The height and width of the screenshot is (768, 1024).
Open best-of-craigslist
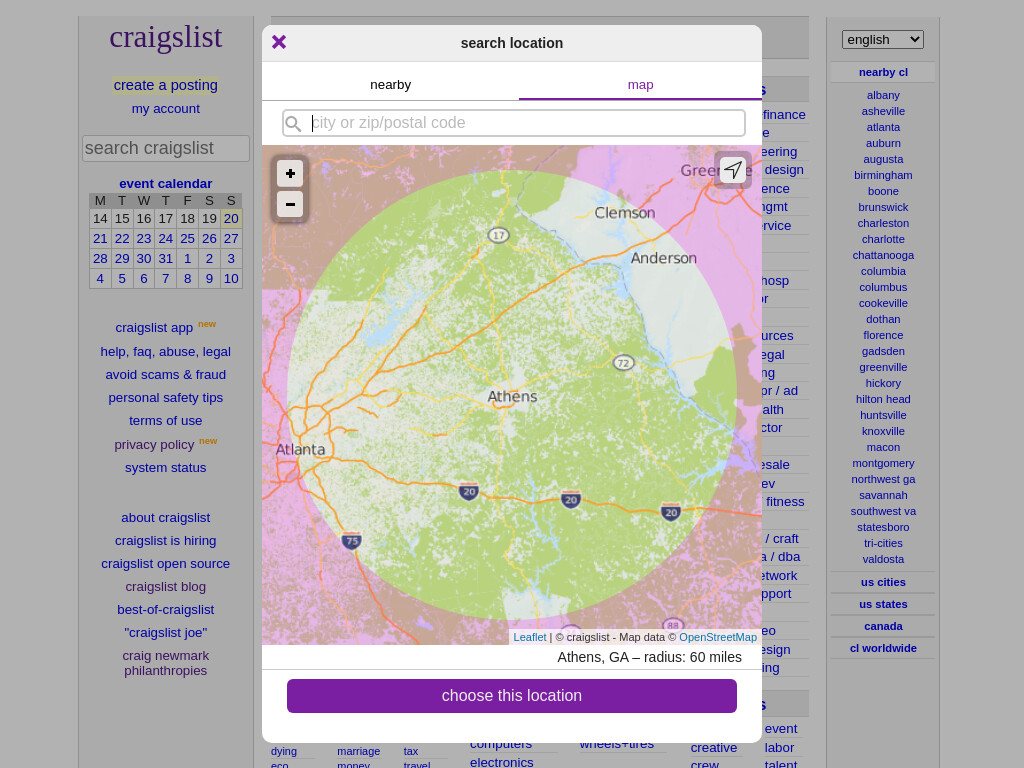click(x=166, y=609)
